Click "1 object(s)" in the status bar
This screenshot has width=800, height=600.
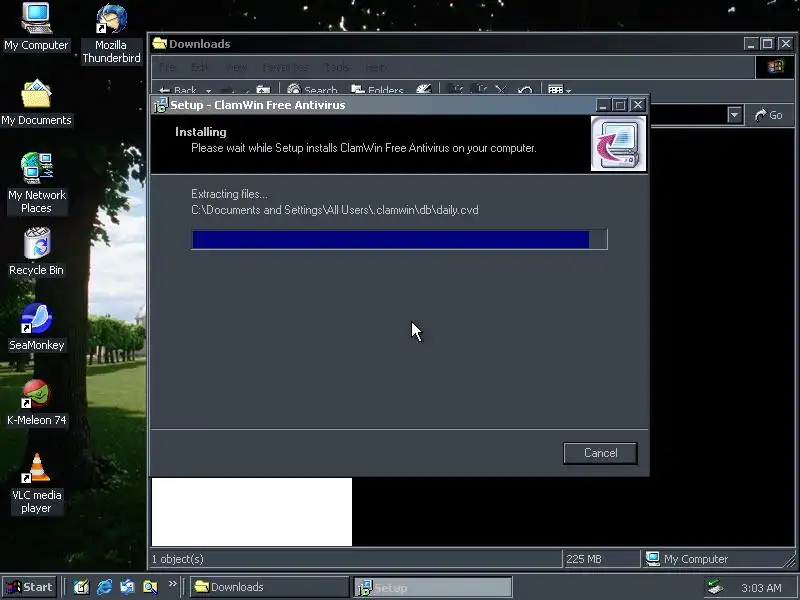(178, 559)
